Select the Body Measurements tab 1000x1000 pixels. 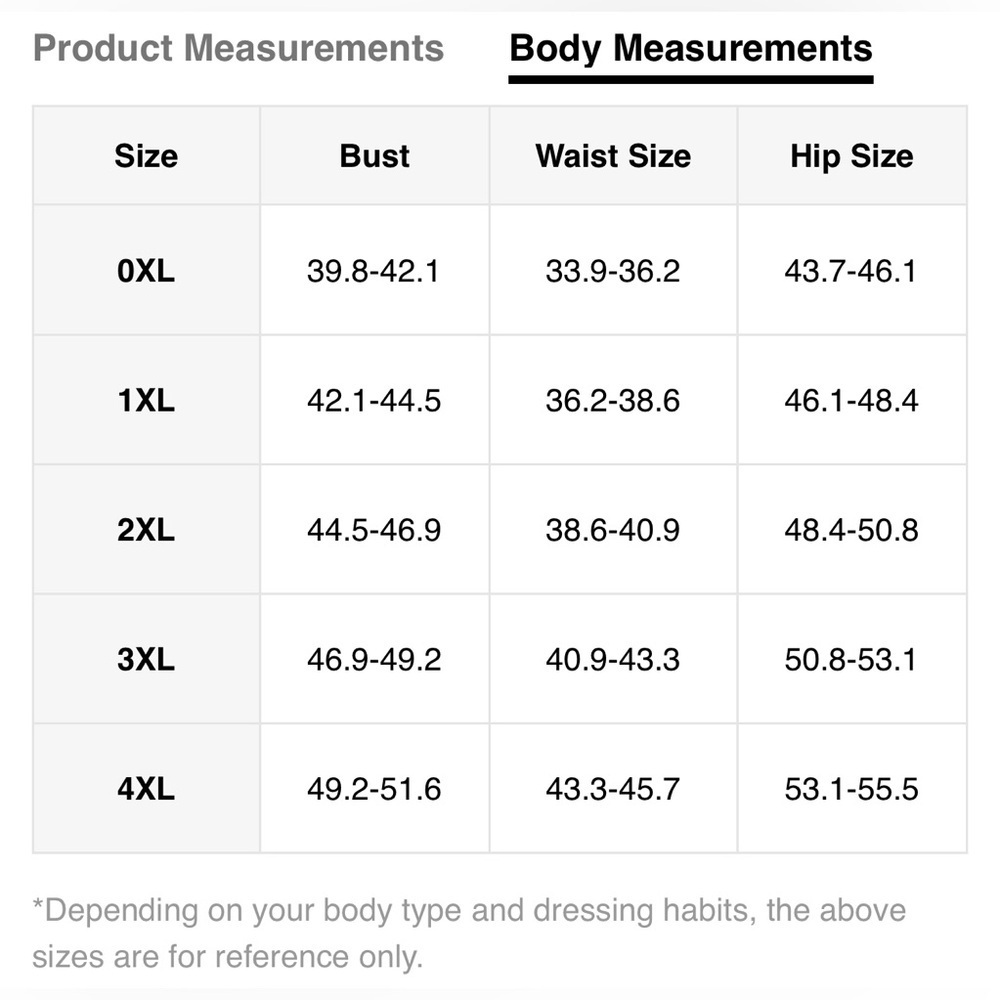click(x=691, y=48)
